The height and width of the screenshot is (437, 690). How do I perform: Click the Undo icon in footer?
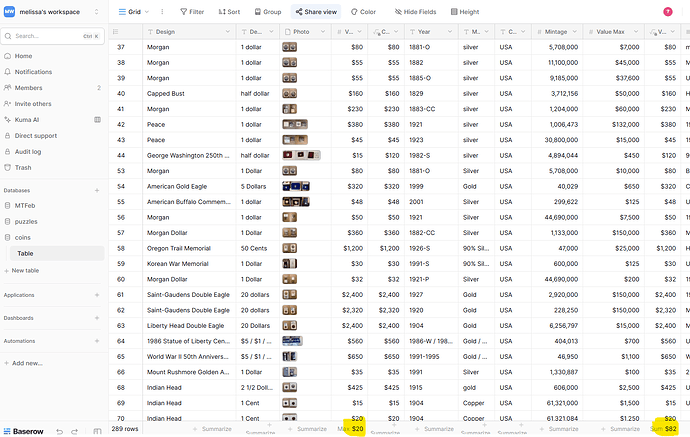(x=60, y=431)
